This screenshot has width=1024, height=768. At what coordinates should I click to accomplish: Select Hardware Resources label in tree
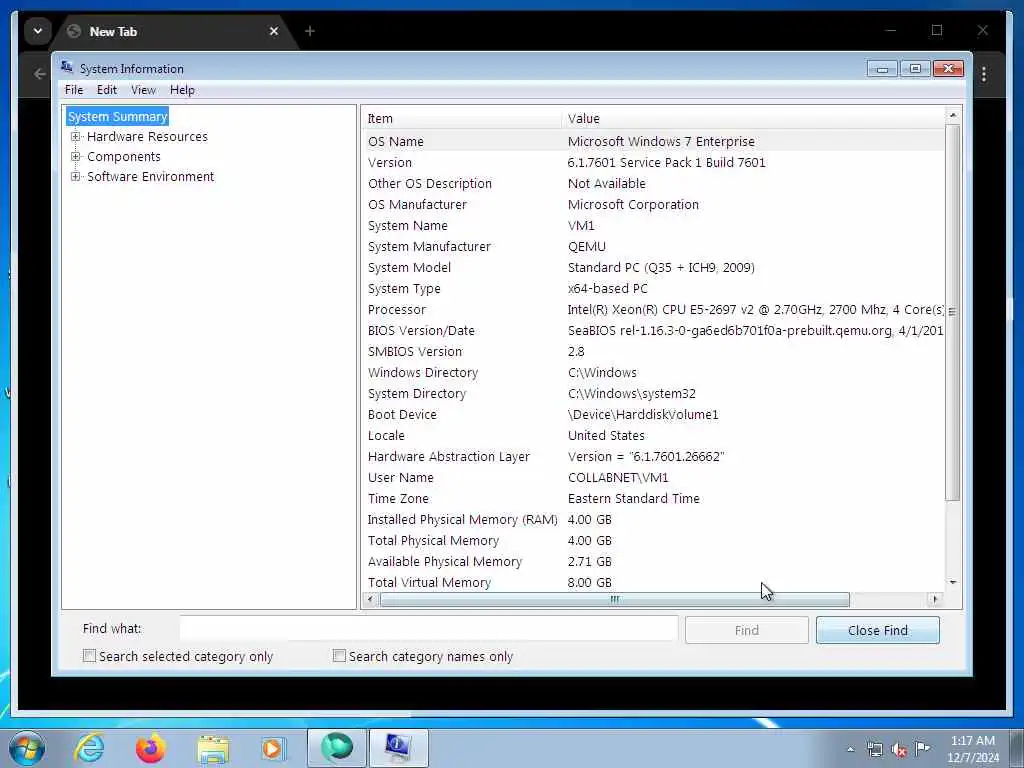coord(147,136)
